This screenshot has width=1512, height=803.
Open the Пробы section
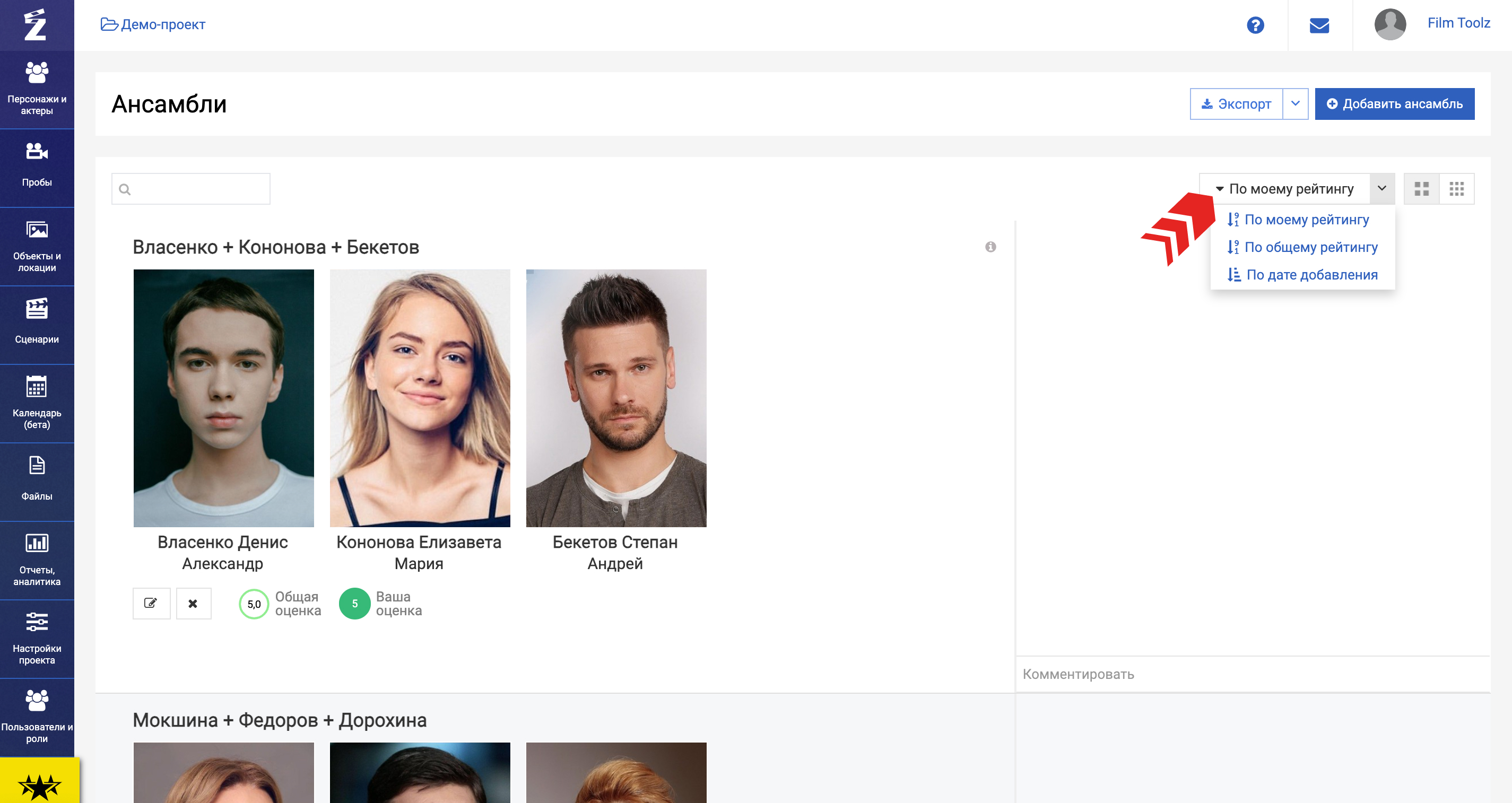pyautogui.click(x=37, y=167)
